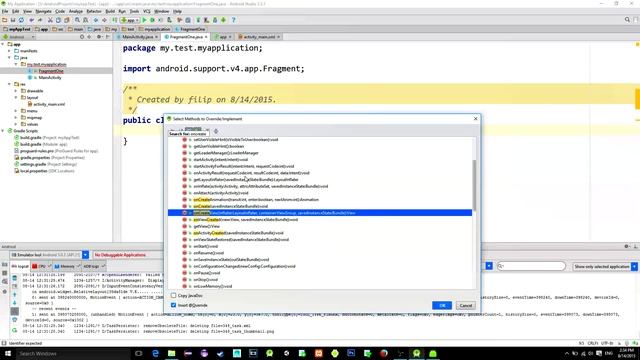Select activity_main.xml in the project tree
This screenshot has height=360, width=640.
pyautogui.click(x=49, y=104)
